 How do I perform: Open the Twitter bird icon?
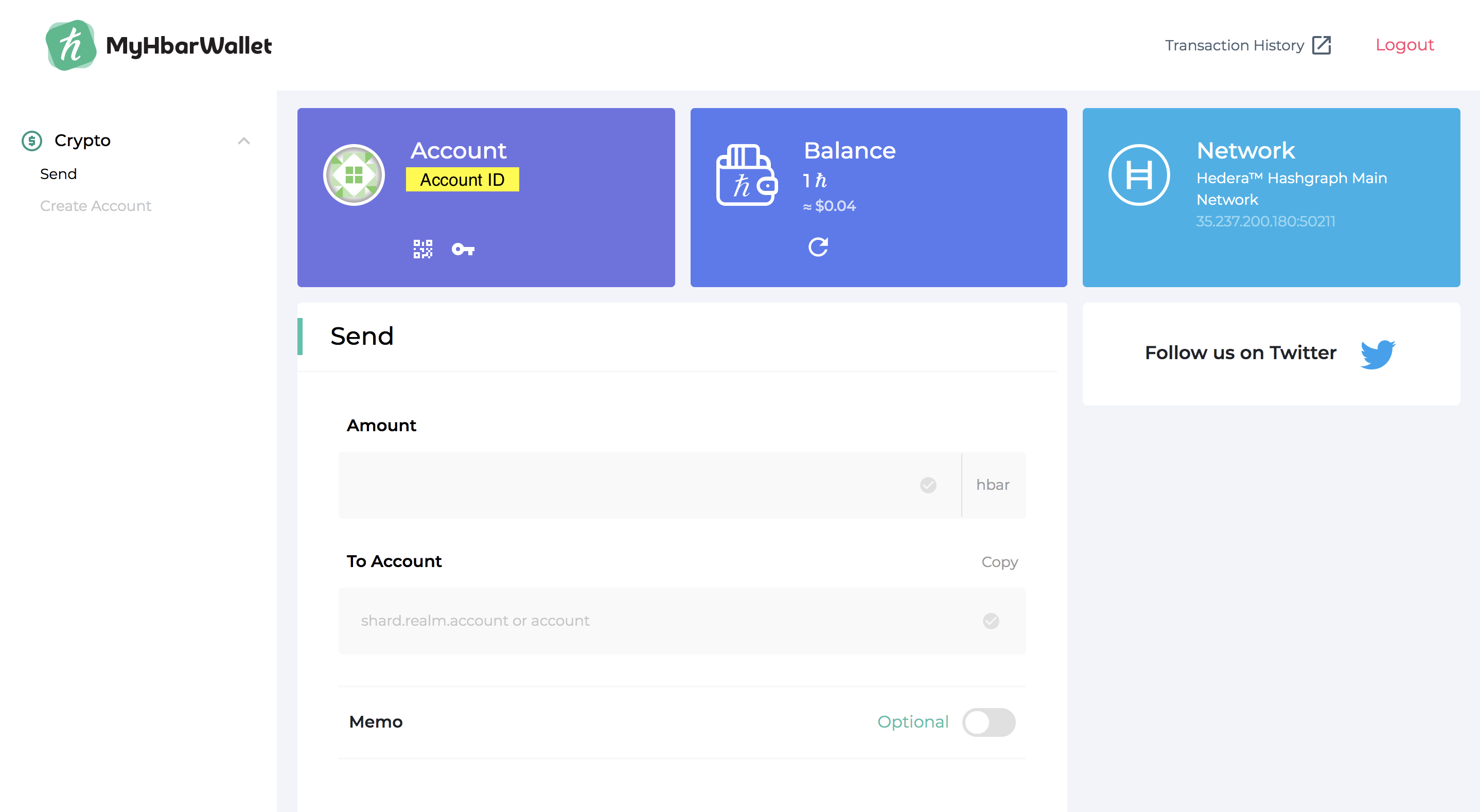coord(1377,354)
